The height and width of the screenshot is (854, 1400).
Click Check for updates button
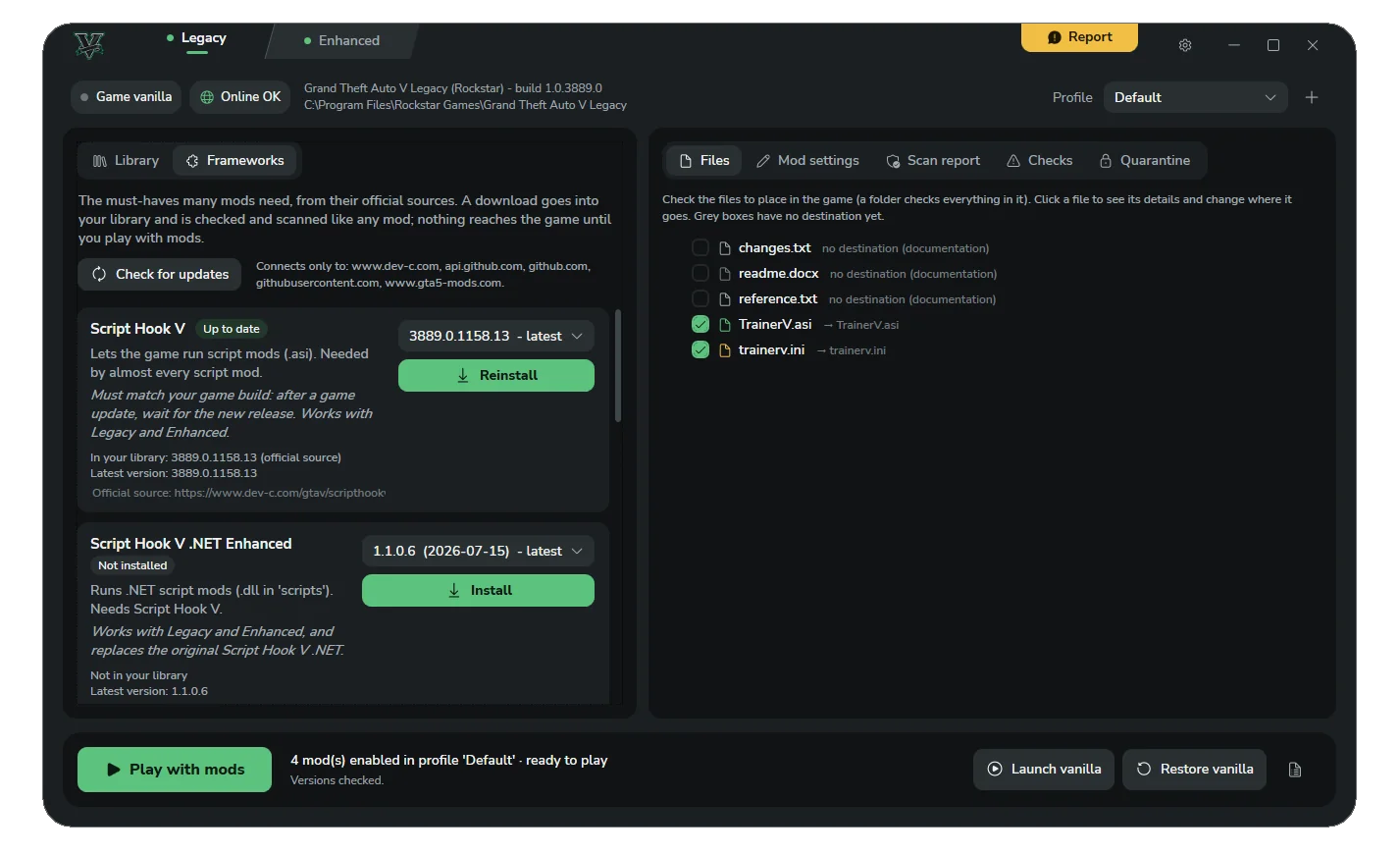point(159,274)
